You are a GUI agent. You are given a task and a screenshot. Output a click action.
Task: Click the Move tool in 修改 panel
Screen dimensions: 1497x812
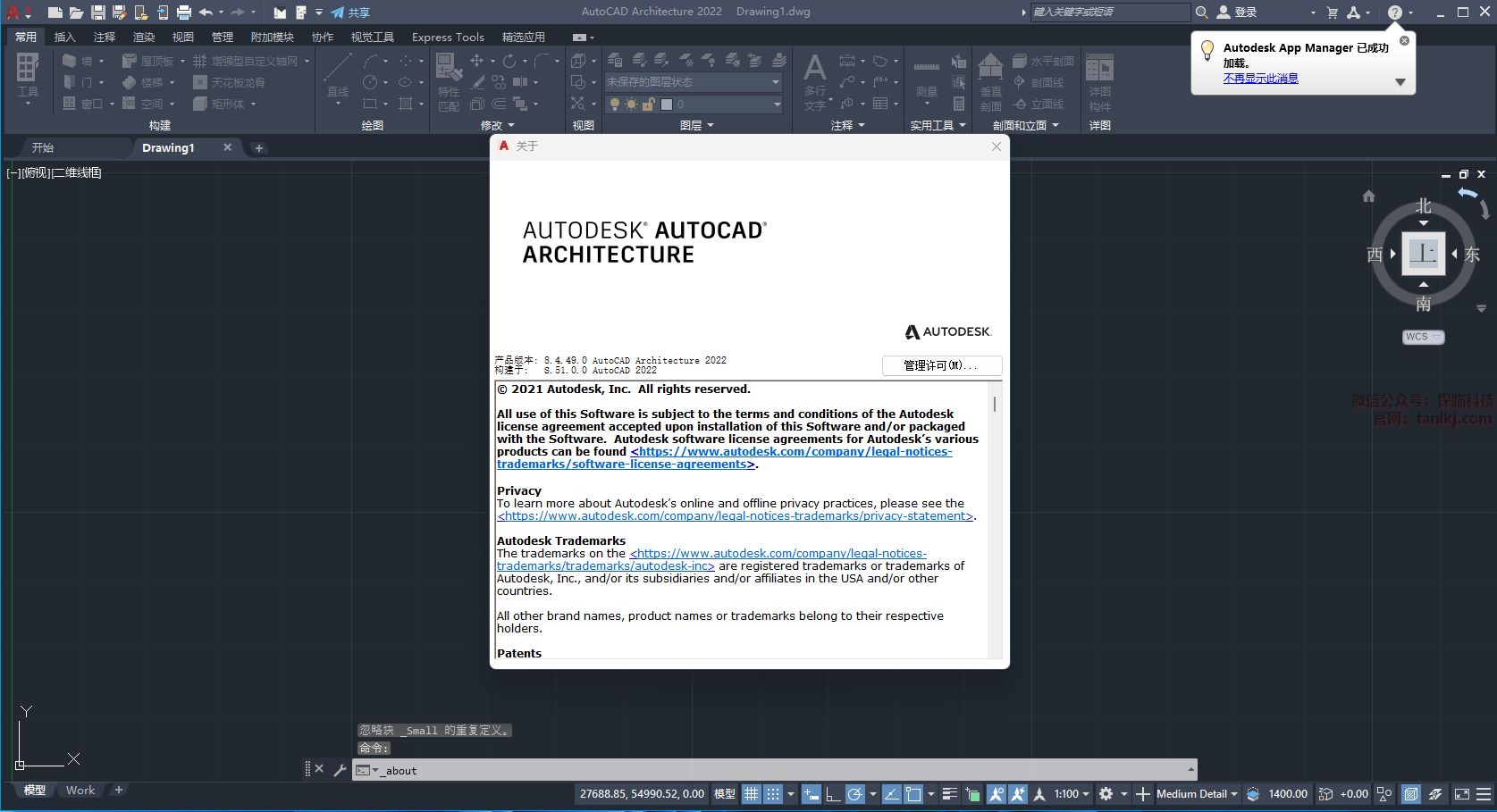coord(477,61)
